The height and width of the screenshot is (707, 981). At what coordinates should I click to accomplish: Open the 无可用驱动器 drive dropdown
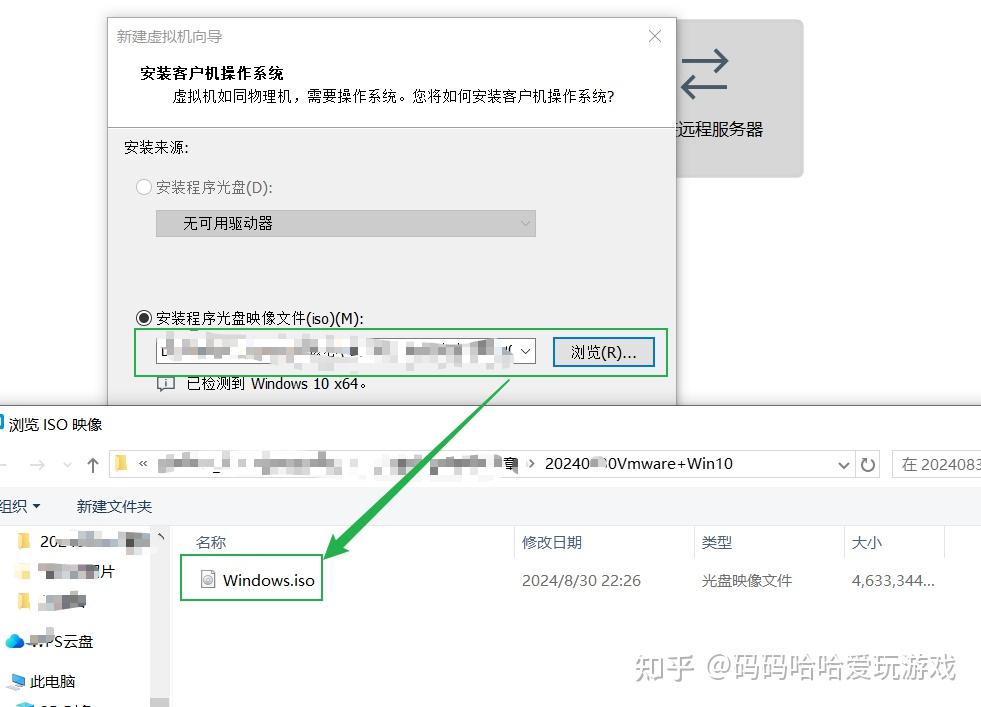tap(345, 223)
